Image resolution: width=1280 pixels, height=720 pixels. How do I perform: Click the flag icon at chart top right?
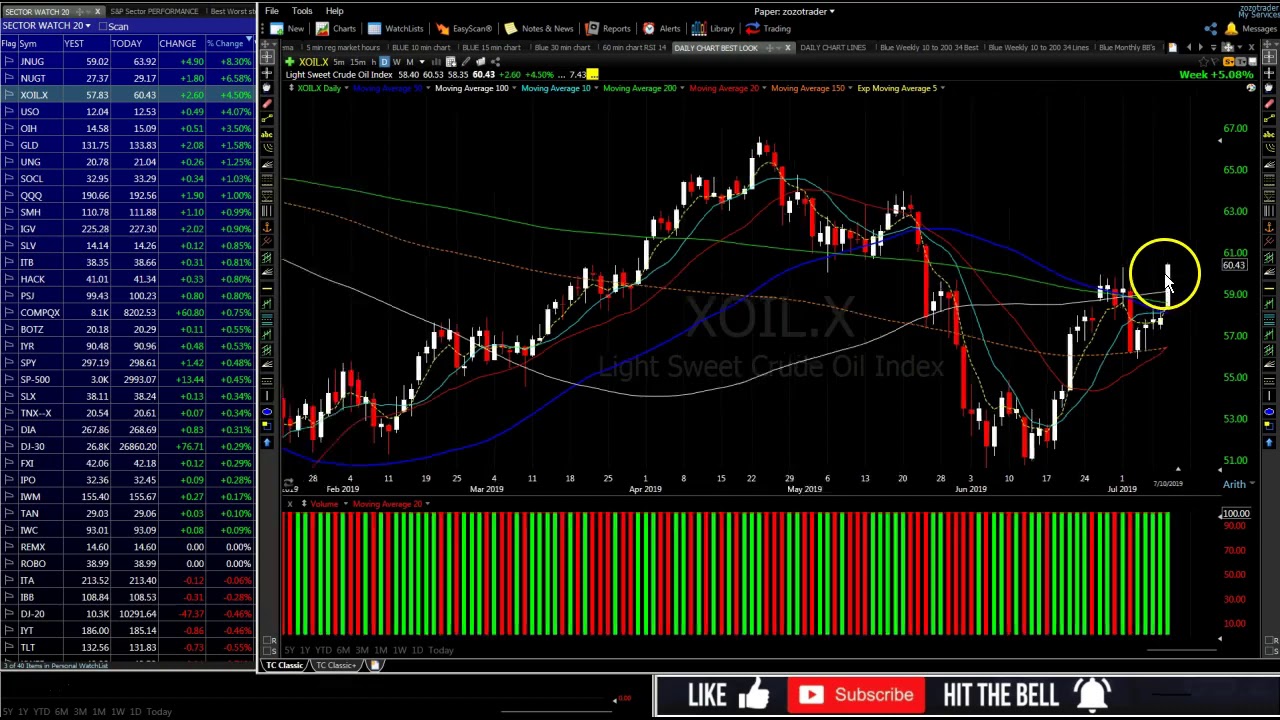pyautogui.click(x=1214, y=61)
